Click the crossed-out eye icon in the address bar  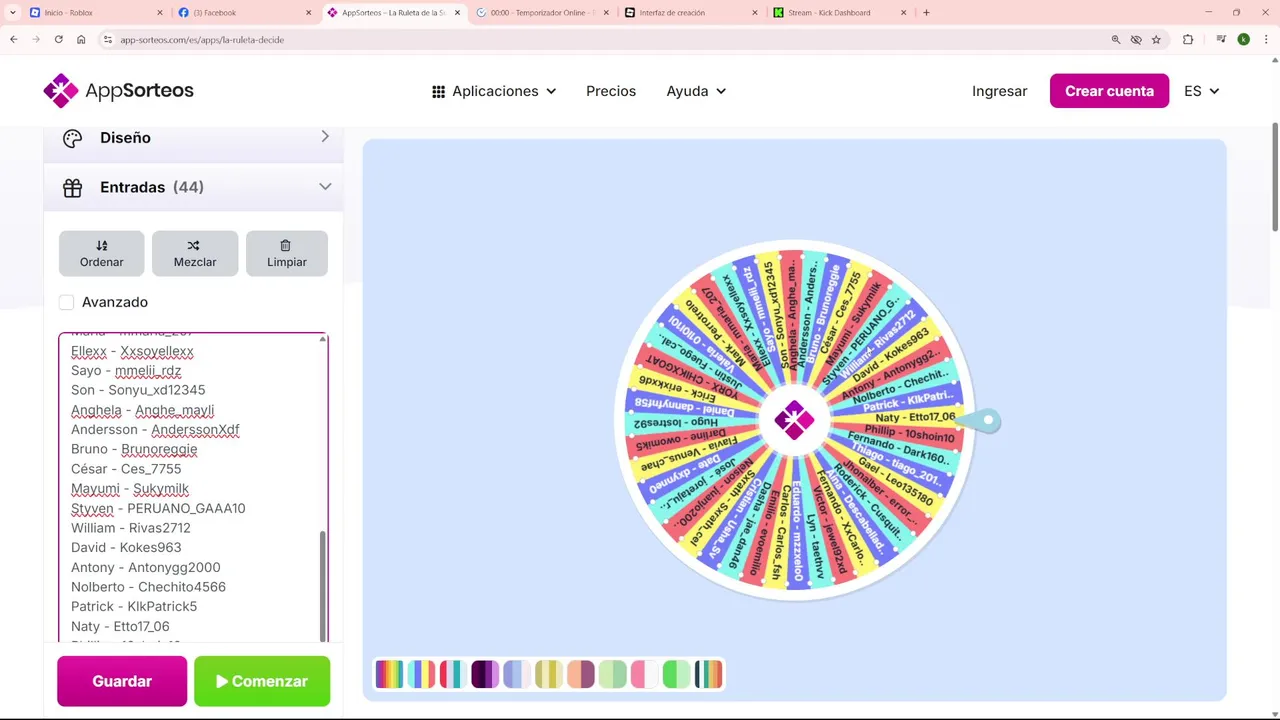click(x=1136, y=40)
